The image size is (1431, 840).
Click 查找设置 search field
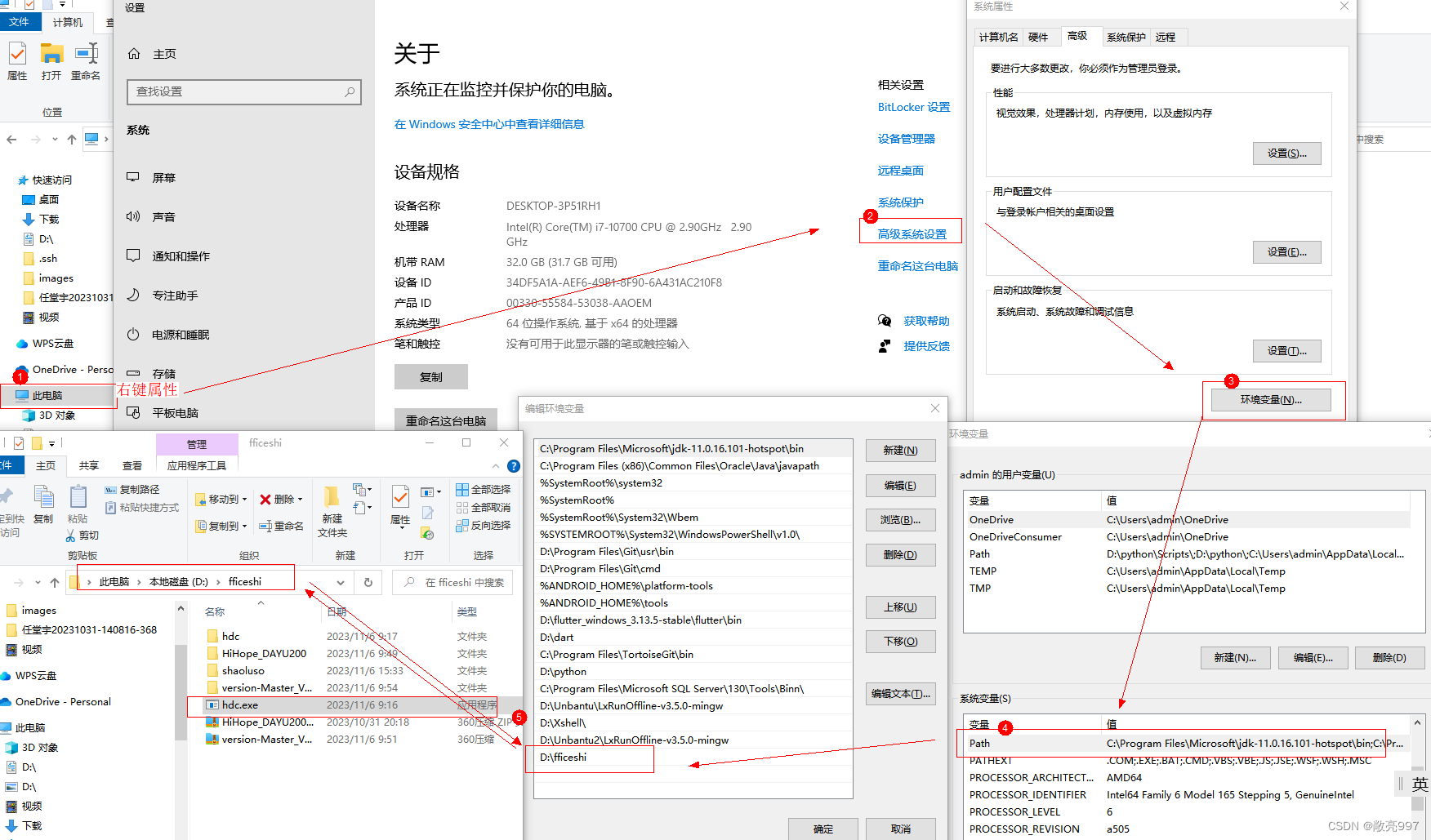(x=244, y=91)
